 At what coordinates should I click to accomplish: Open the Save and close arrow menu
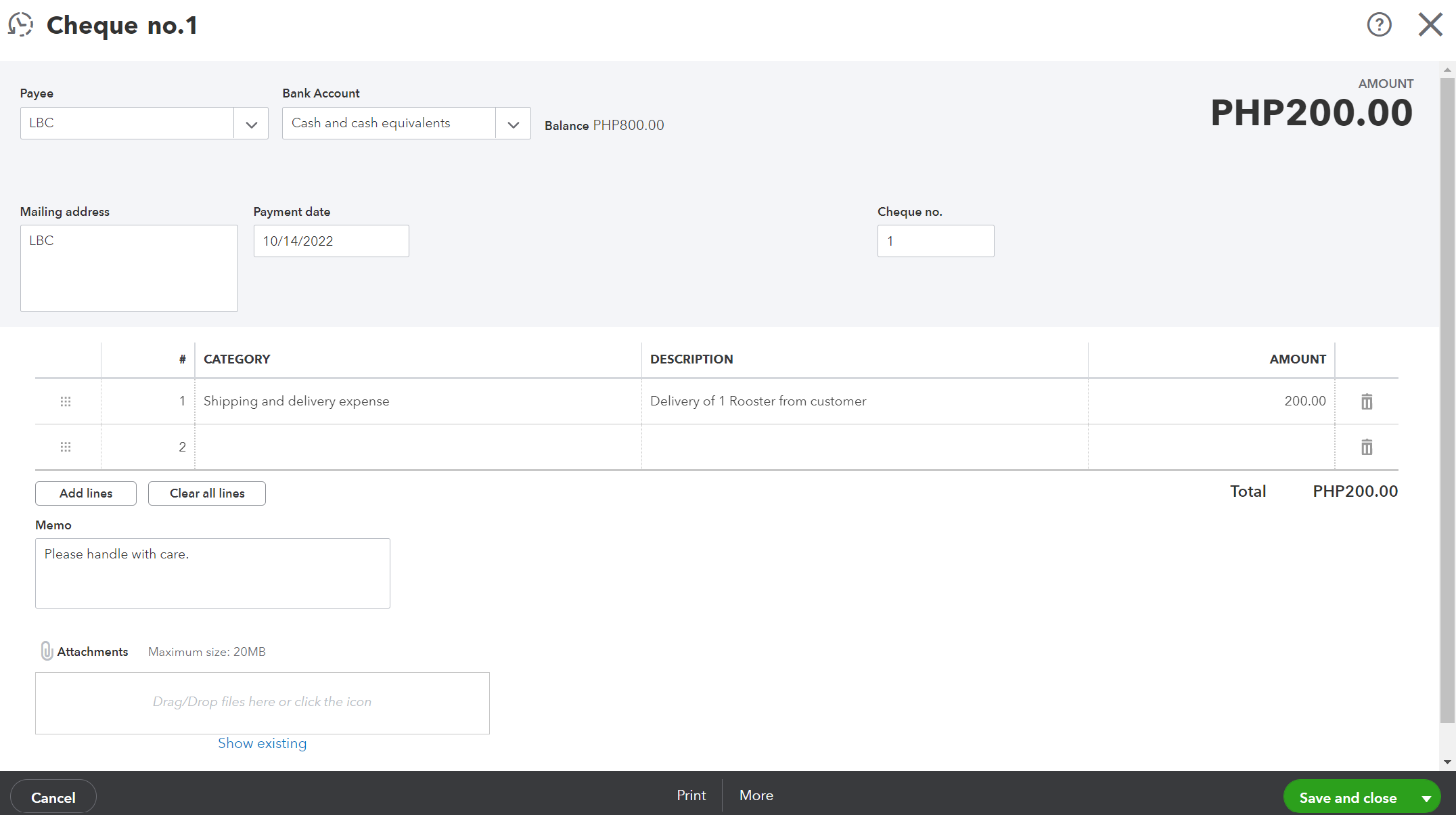pyautogui.click(x=1426, y=798)
